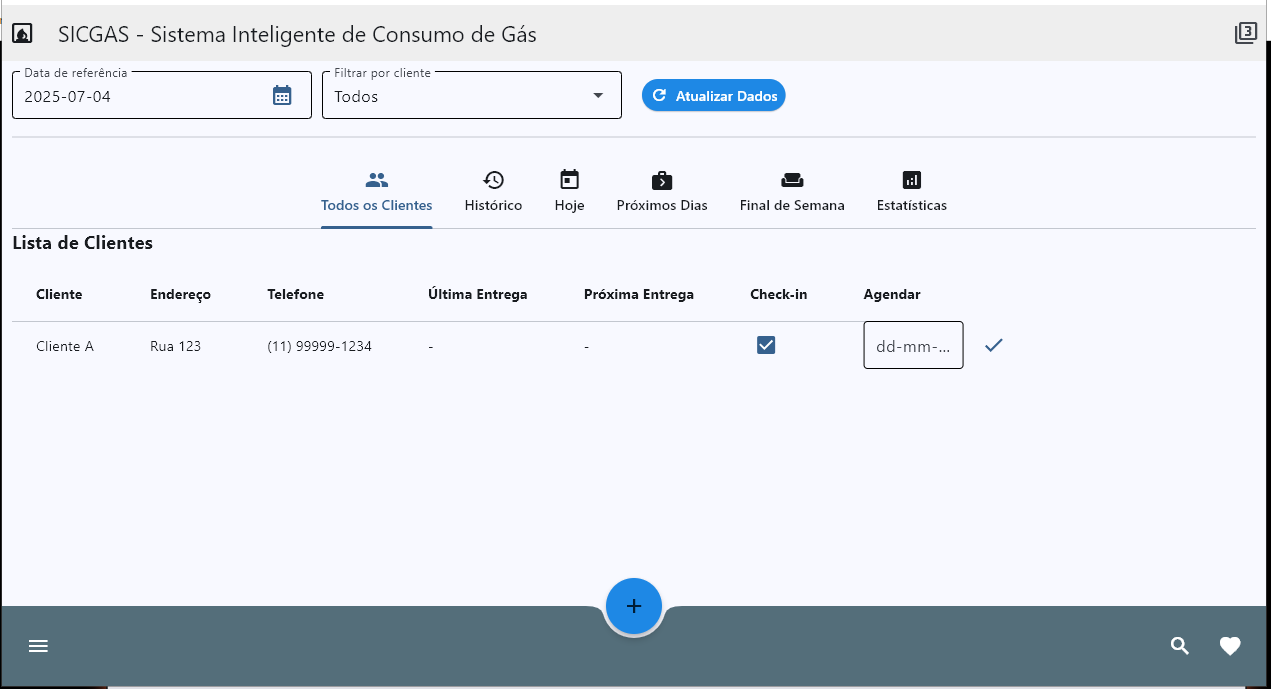Switch to the Histórico tab
This screenshot has height=689, width=1271.
(x=493, y=192)
